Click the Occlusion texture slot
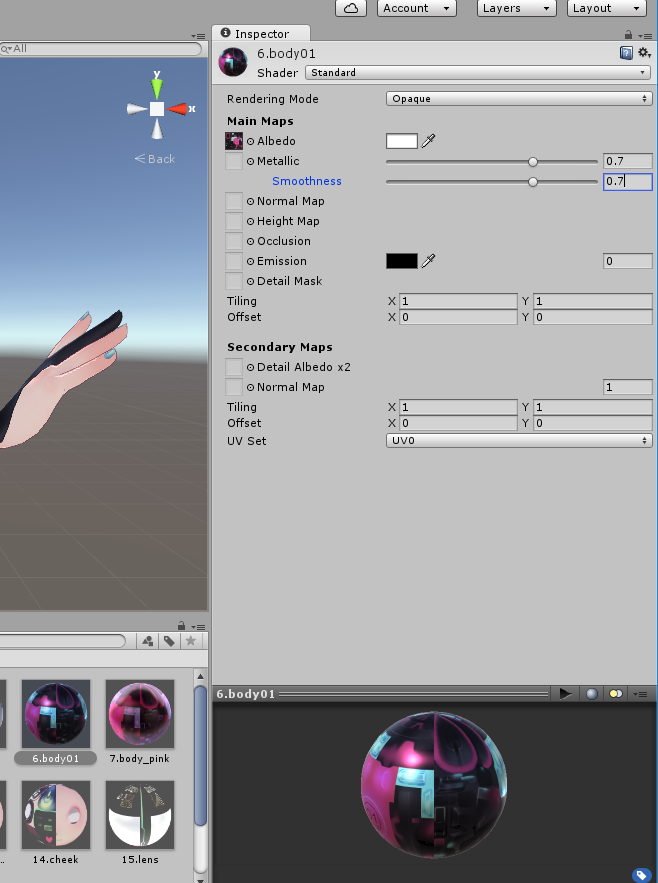The height and width of the screenshot is (883, 658). (234, 241)
